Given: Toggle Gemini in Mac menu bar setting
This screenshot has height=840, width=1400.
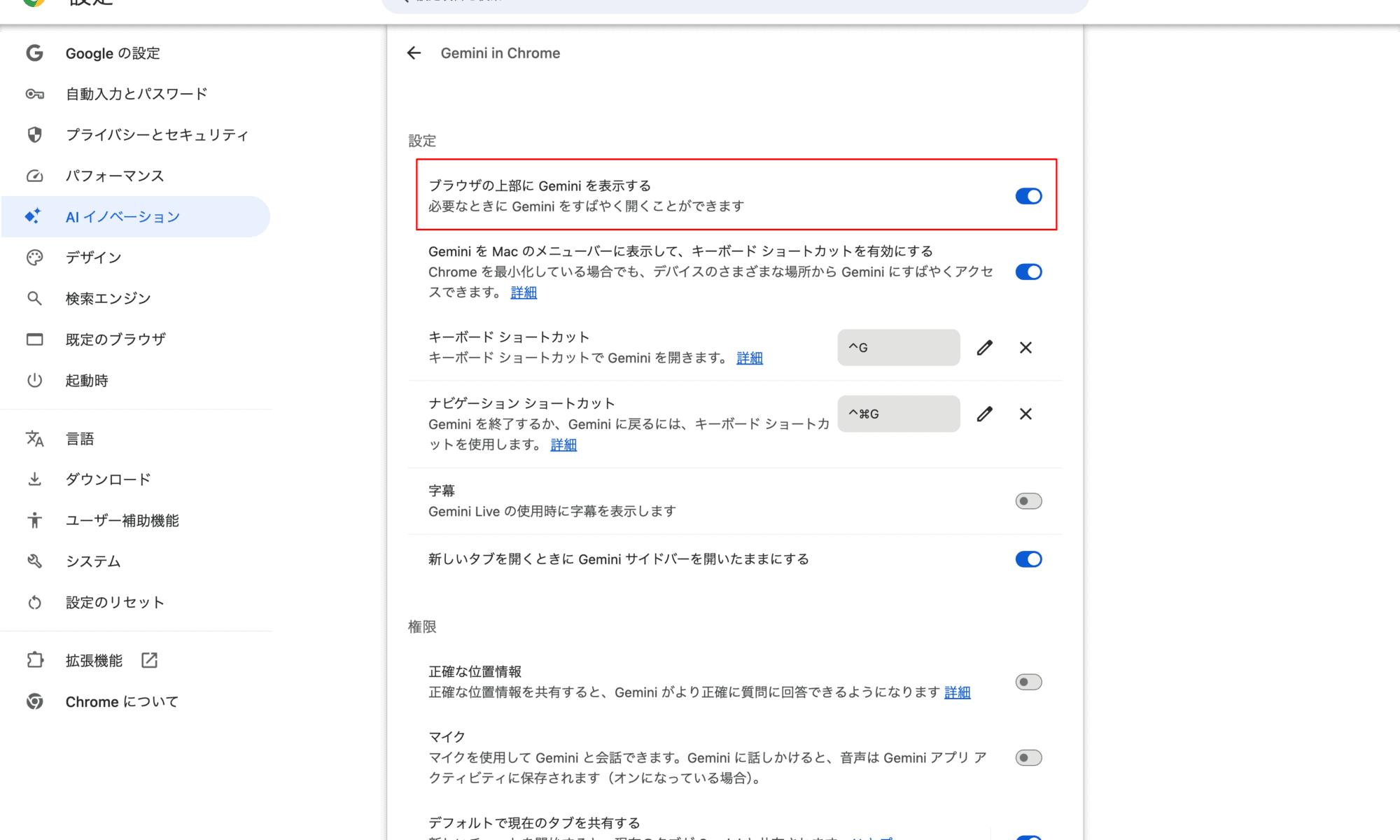Looking at the screenshot, I should pyautogui.click(x=1028, y=272).
